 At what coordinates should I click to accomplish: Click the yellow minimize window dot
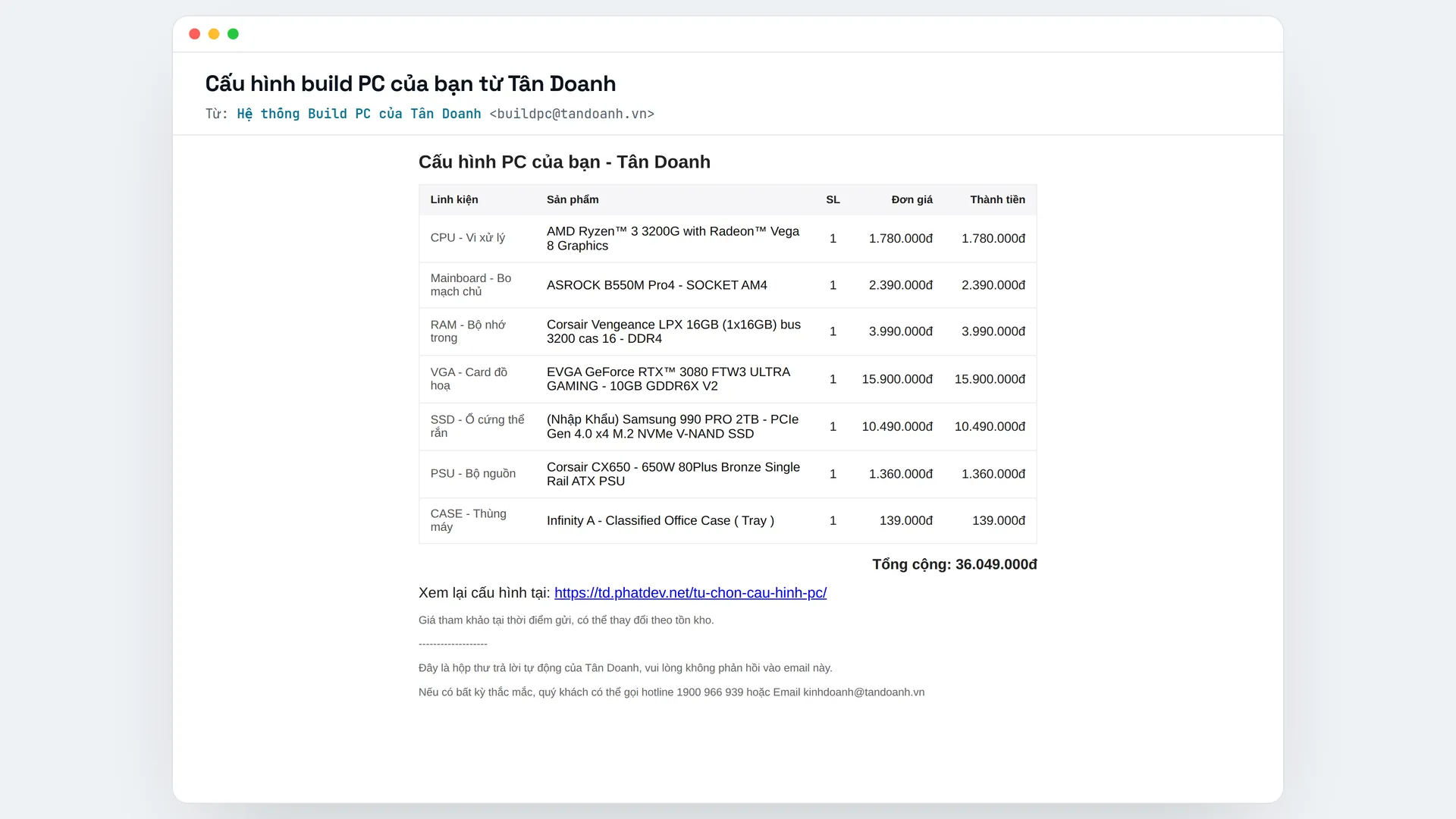pyautogui.click(x=214, y=34)
